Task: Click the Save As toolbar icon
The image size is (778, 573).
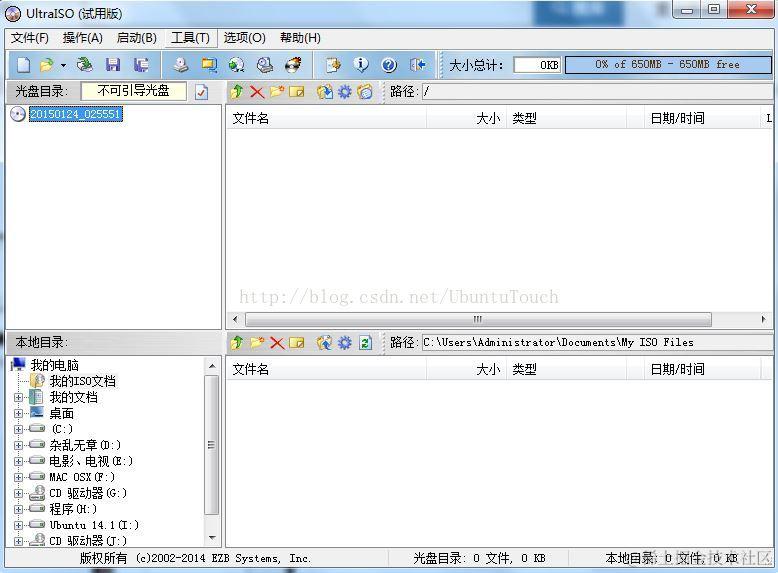Action: tap(141, 64)
